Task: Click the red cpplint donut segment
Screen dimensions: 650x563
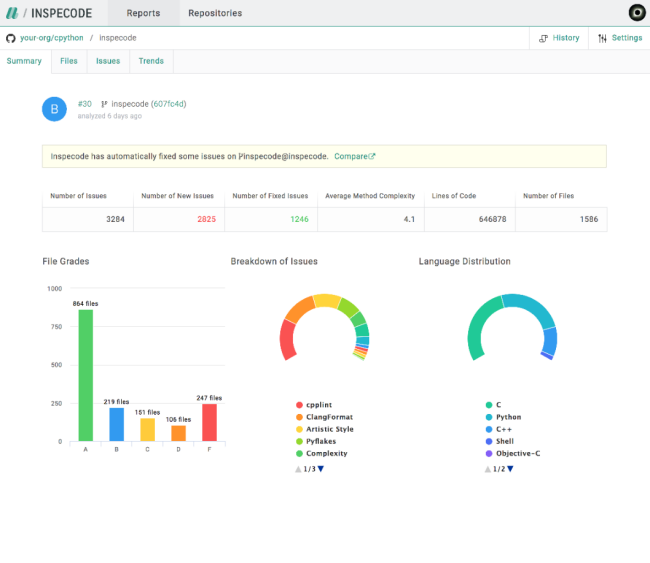Action: (x=288, y=340)
